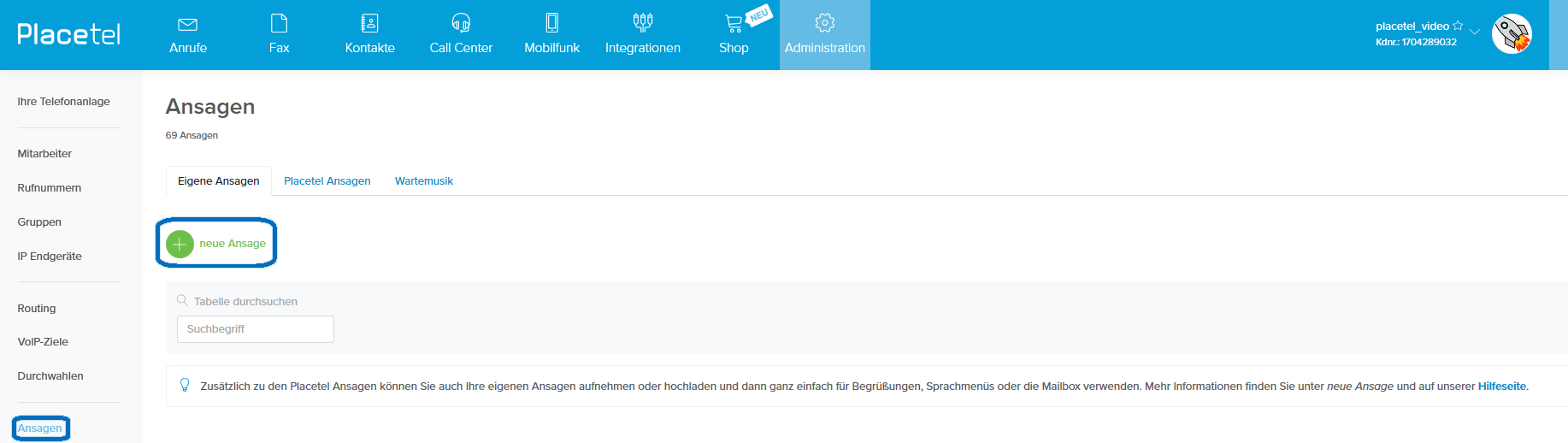
Task: Open the Anrufe envelope icon
Action: pyautogui.click(x=188, y=24)
